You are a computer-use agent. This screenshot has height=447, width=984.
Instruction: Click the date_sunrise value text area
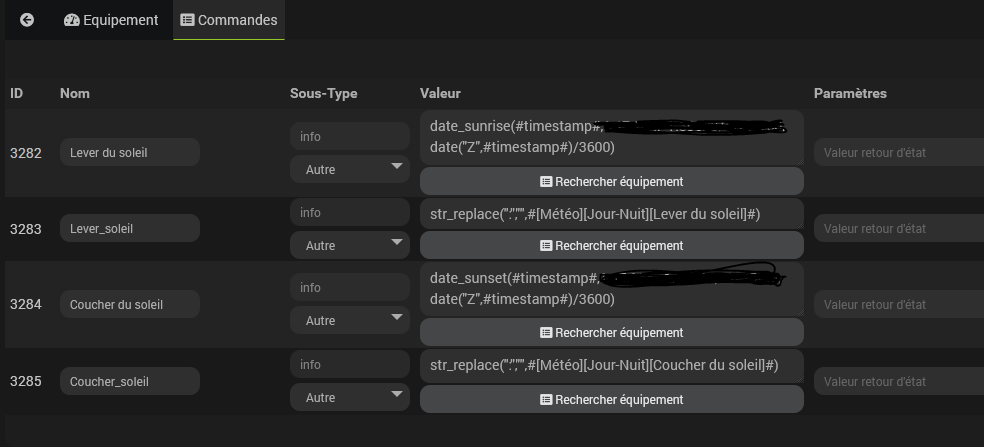pos(611,137)
